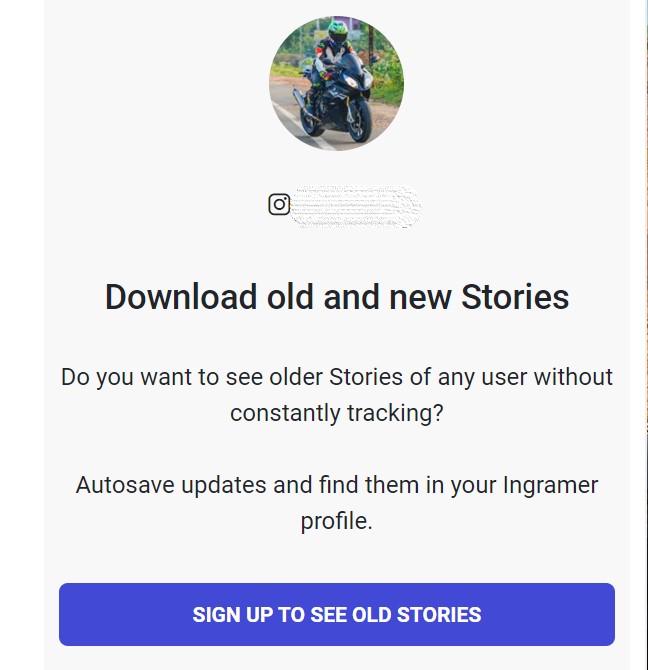The width and height of the screenshot is (648, 670).
Task: Click the motorcycle headlight in profile image
Action: (352, 82)
